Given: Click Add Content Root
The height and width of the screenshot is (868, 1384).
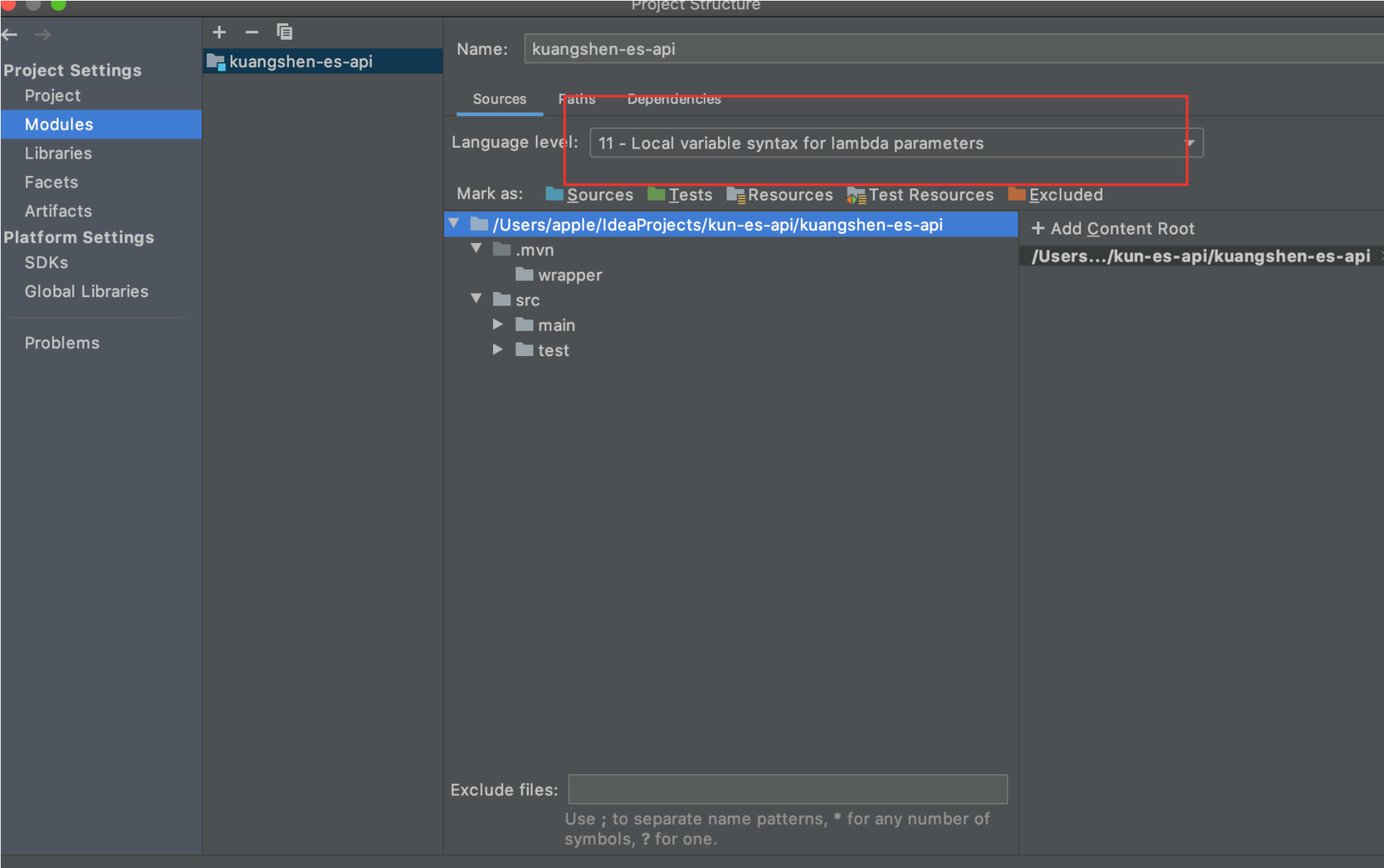Looking at the screenshot, I should click(1113, 229).
